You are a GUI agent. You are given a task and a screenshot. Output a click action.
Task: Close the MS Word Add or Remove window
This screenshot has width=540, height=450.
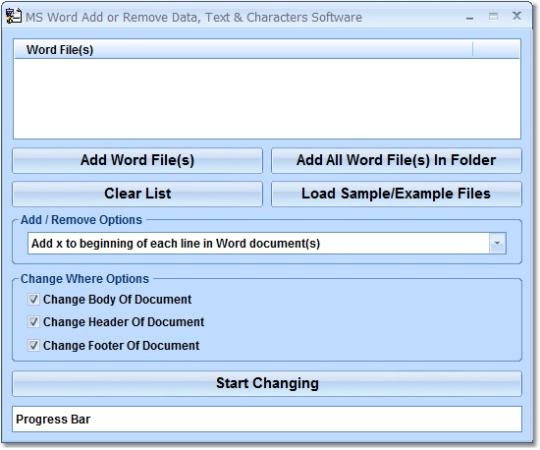(517, 16)
